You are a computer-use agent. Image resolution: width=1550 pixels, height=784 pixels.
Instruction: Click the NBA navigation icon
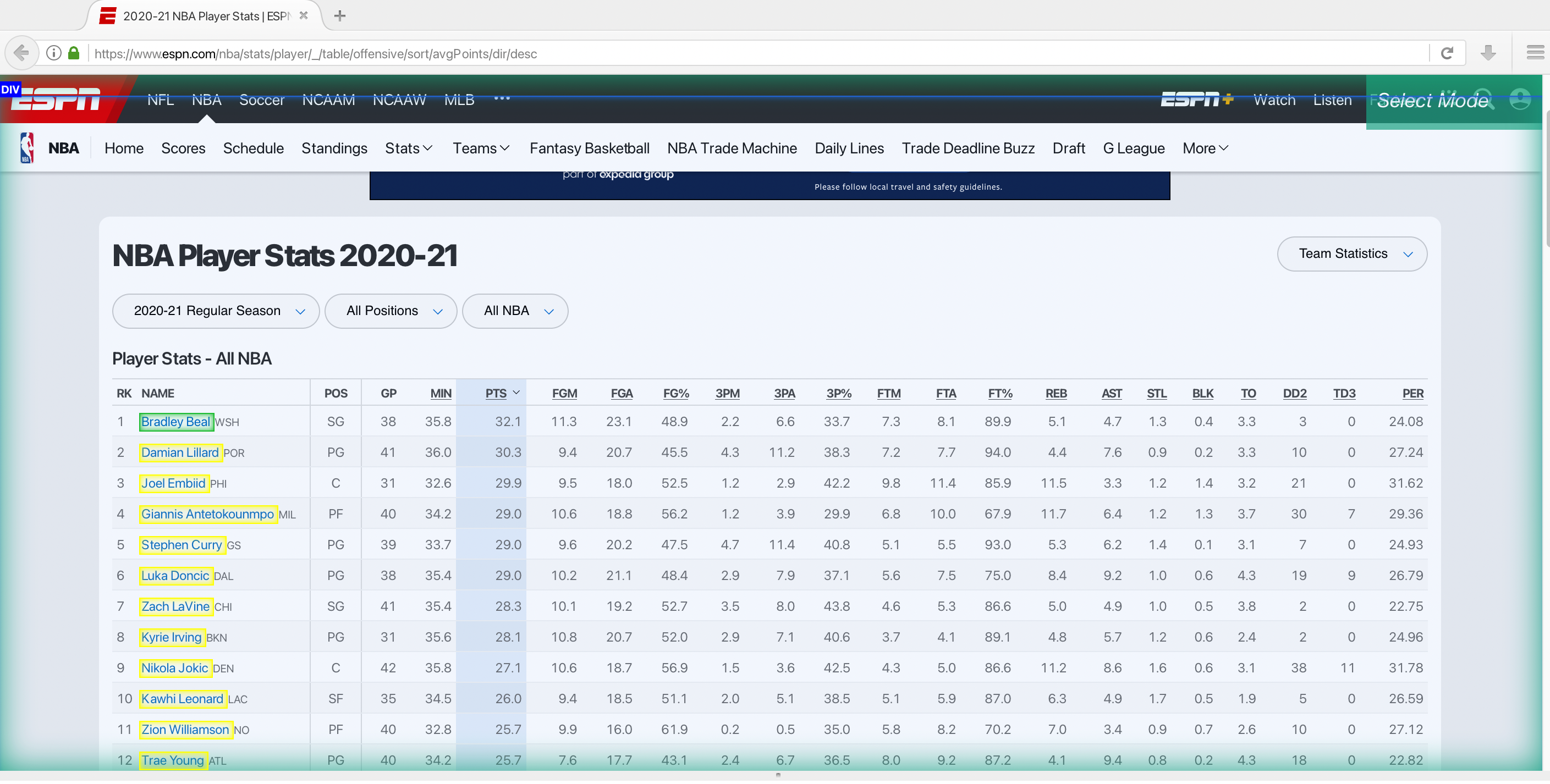(27, 147)
